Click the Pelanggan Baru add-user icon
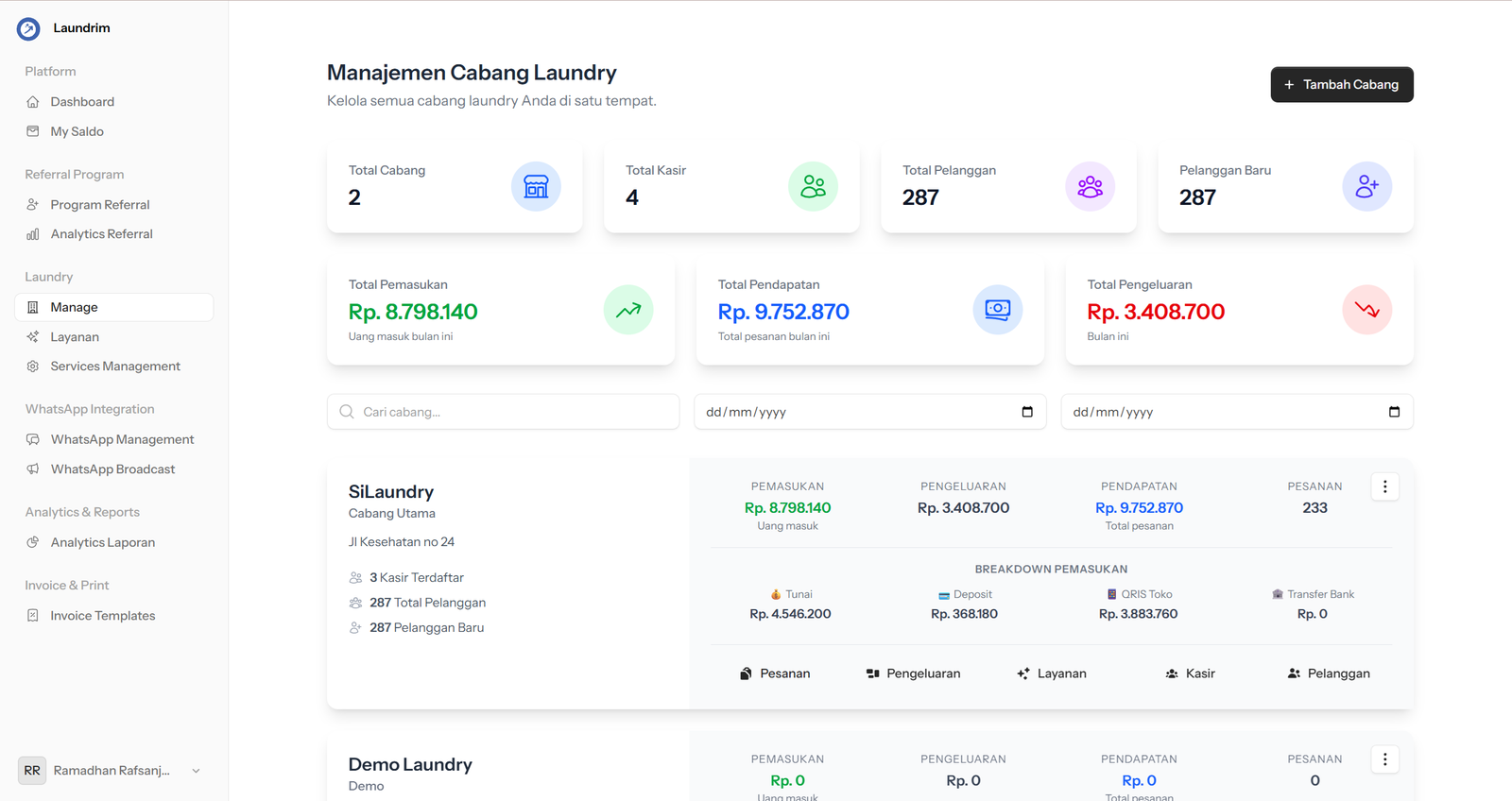The height and width of the screenshot is (801, 1512). coord(1366,187)
